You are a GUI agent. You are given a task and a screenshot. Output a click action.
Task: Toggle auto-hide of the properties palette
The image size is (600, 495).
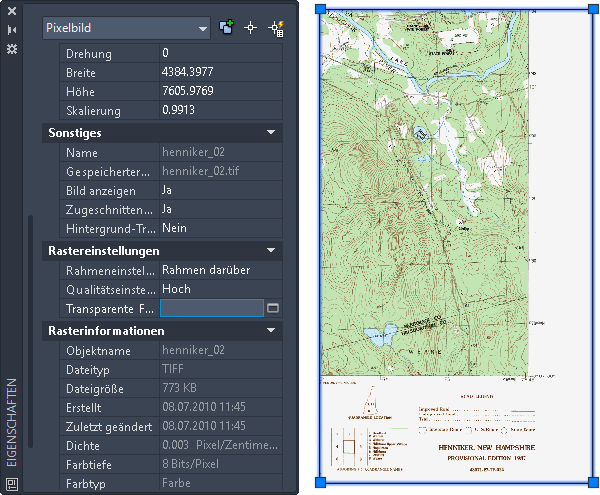click(x=12, y=30)
